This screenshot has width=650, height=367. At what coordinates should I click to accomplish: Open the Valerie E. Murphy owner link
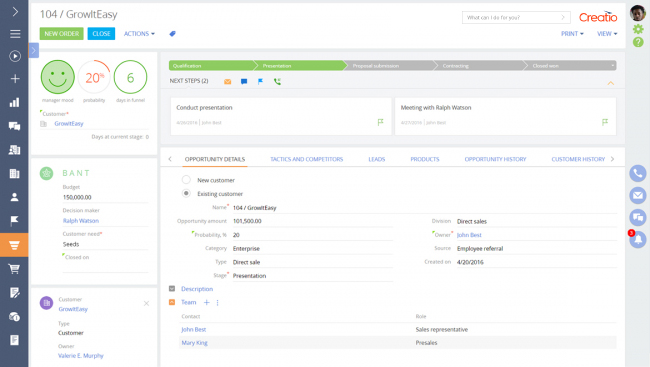(81, 355)
